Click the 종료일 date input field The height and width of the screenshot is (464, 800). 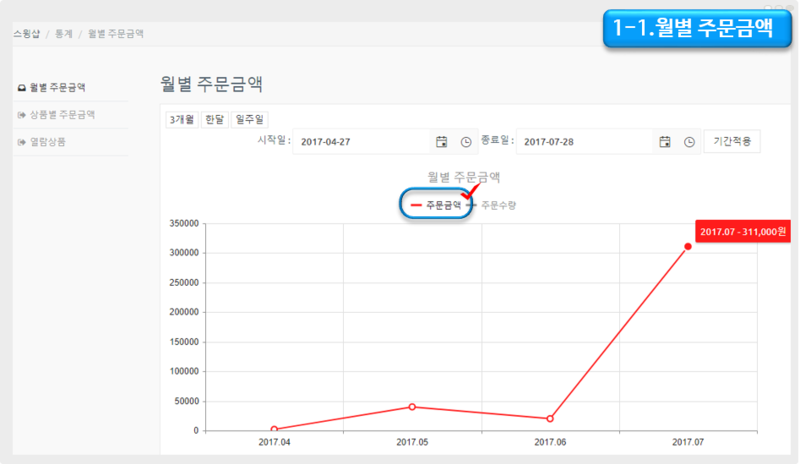pos(585,142)
